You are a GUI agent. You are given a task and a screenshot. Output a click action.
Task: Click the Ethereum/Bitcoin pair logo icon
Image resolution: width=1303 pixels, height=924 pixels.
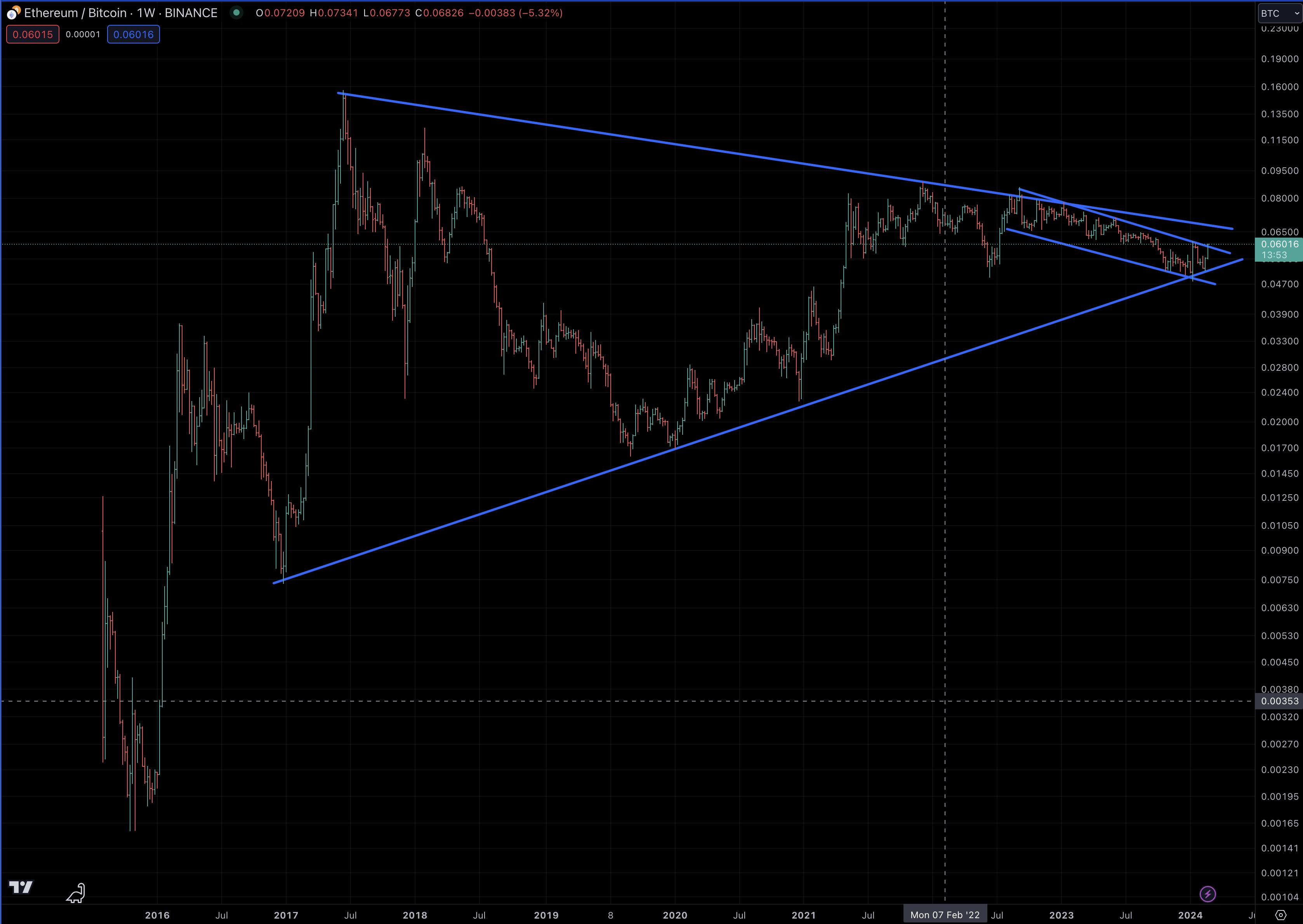pyautogui.click(x=12, y=12)
